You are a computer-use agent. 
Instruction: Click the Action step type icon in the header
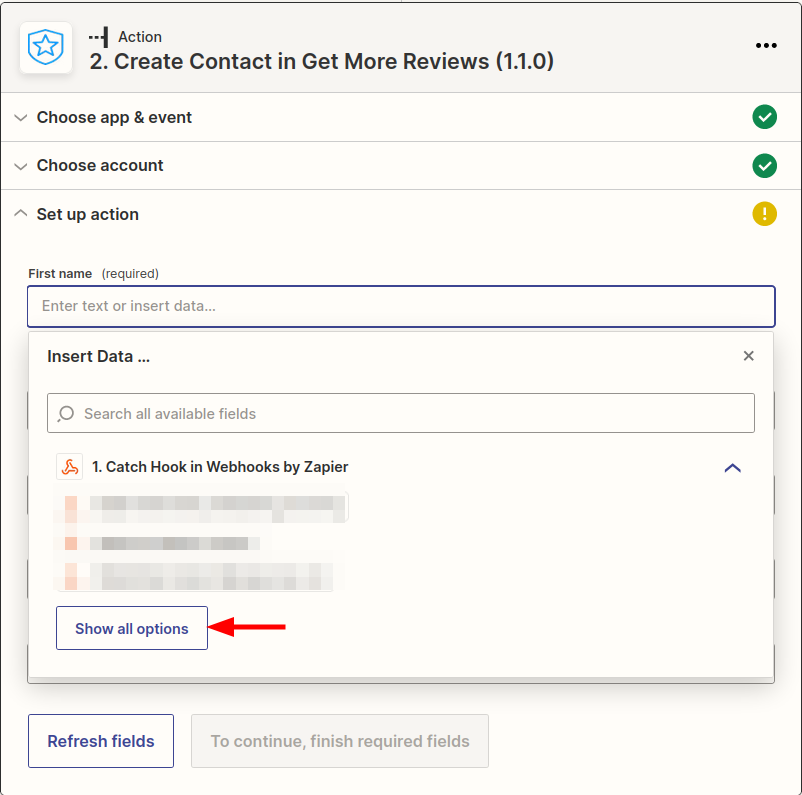tap(98, 37)
